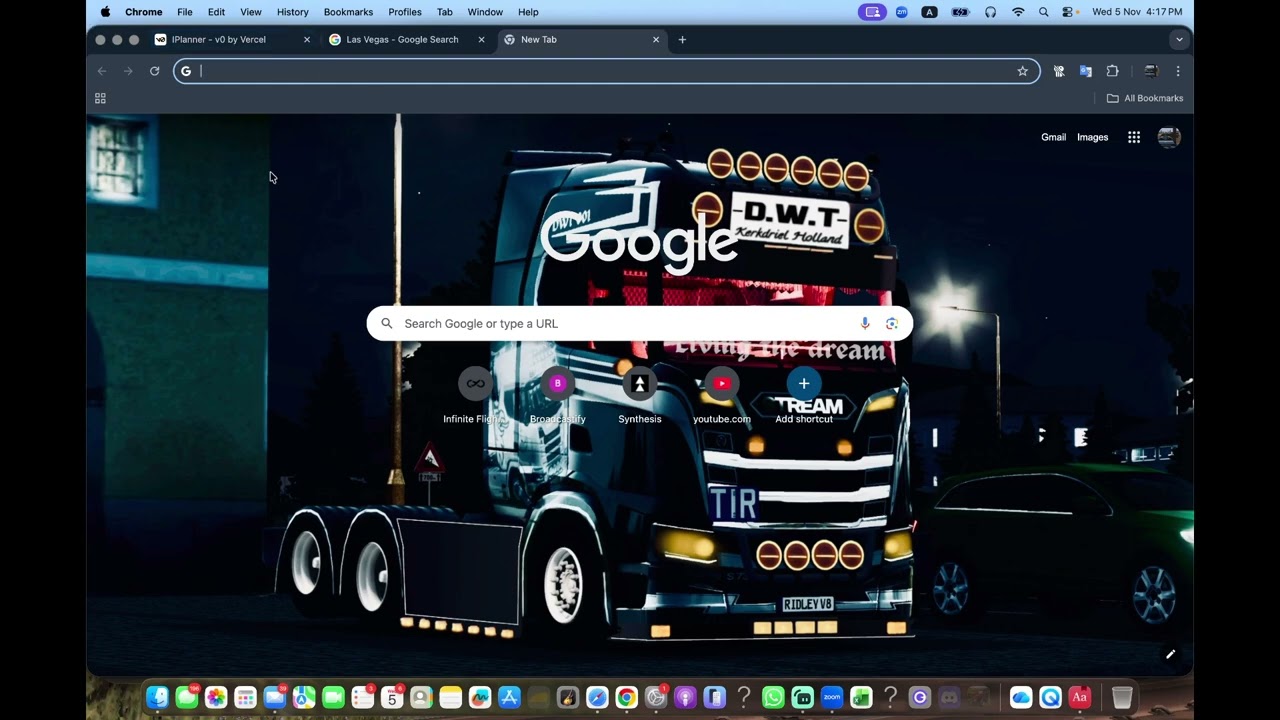This screenshot has width=1280, height=720.
Task: Open the Wi-Fi status menu
Action: [1018, 12]
